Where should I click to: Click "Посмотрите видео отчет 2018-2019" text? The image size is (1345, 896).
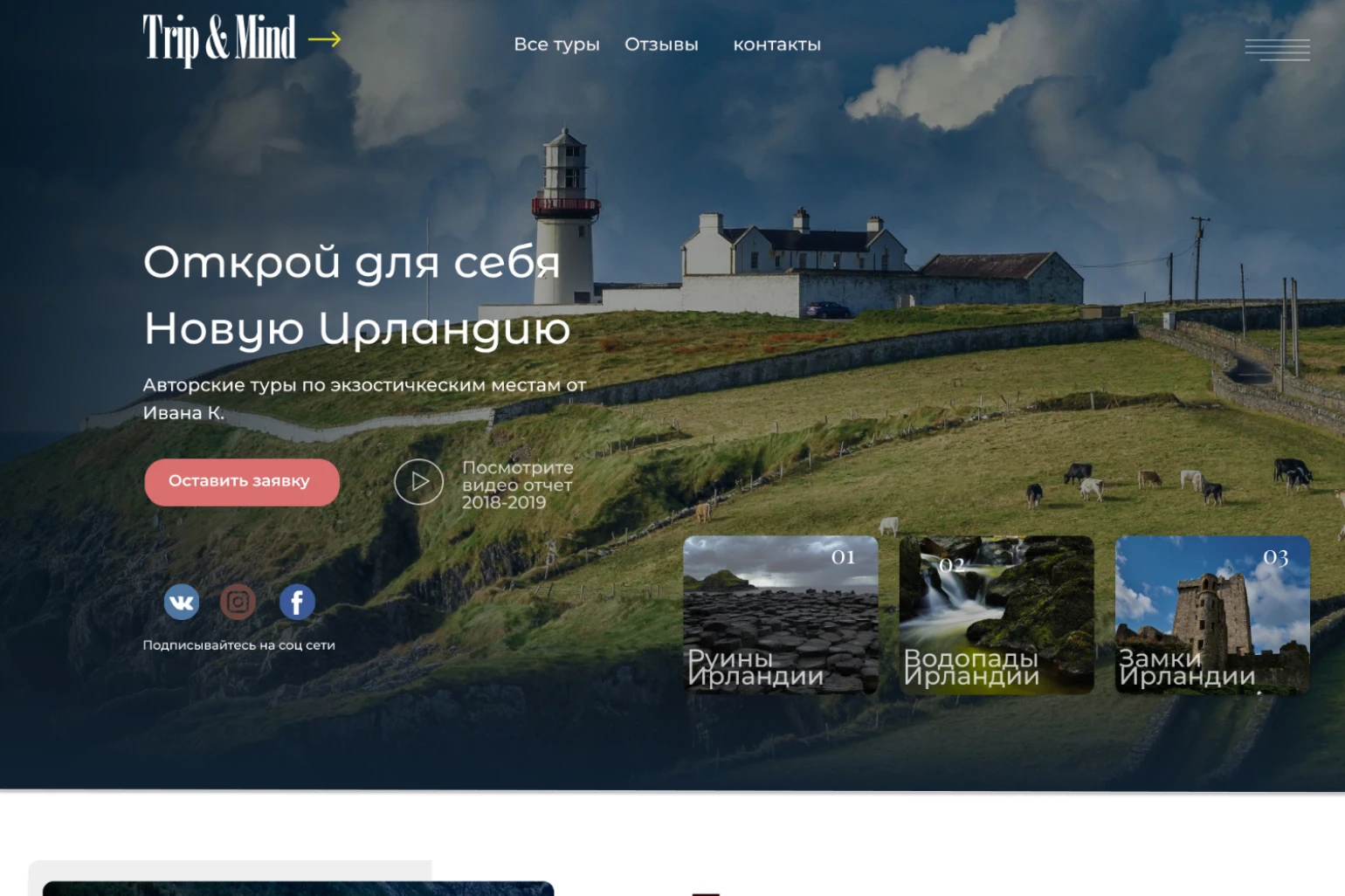517,485
